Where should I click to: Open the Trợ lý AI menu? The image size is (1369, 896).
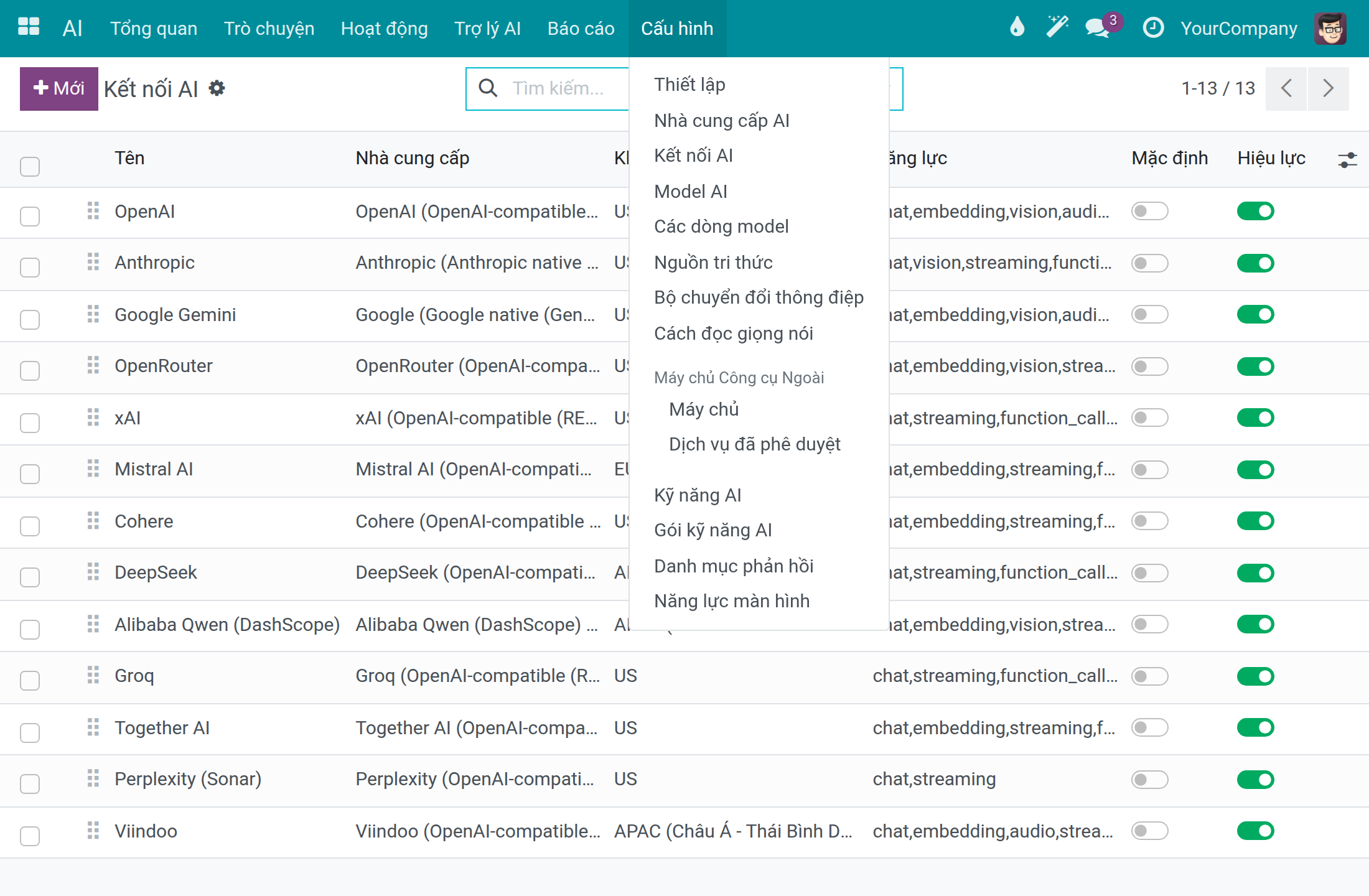click(487, 29)
